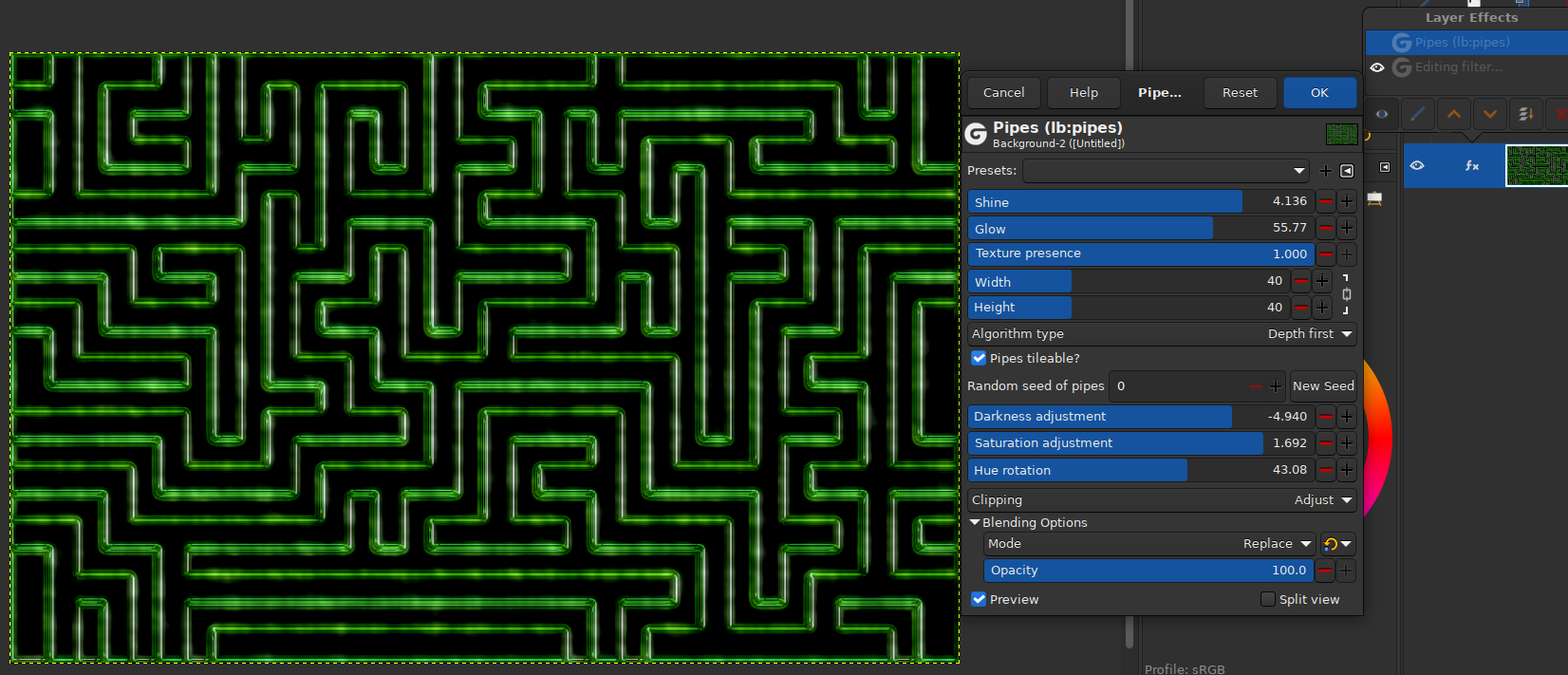Raise the effect with the up arrow

point(1454,115)
